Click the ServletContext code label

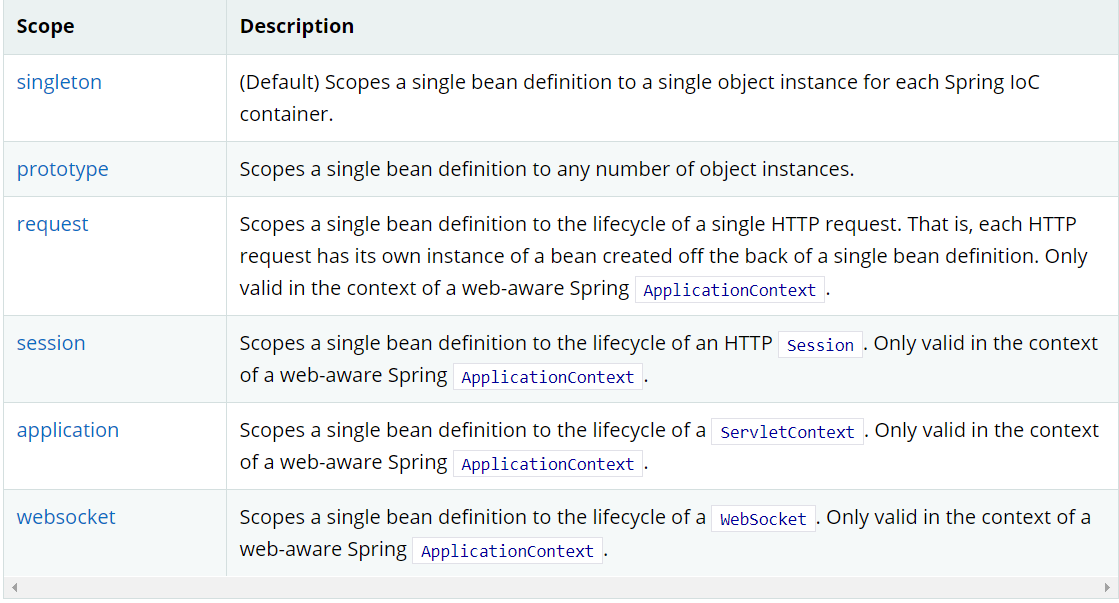787,432
